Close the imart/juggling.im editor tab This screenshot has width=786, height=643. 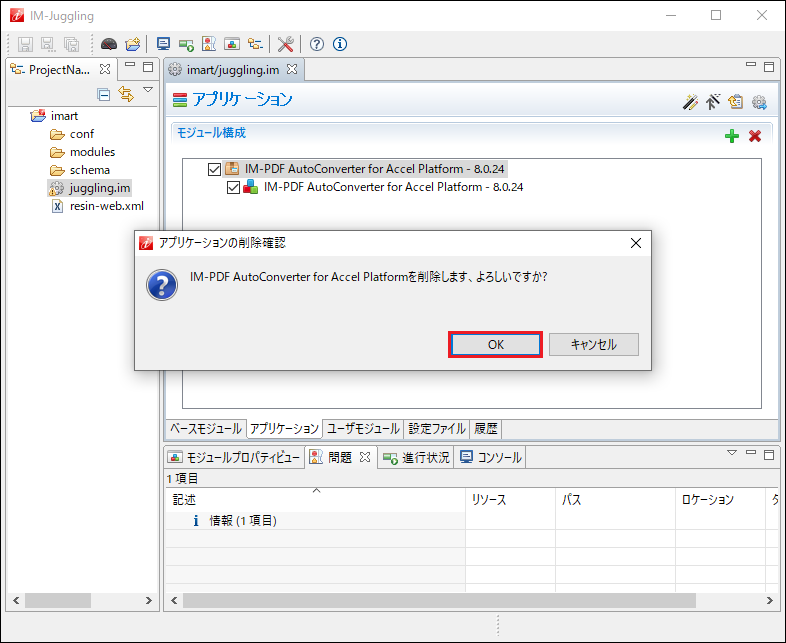(292, 69)
